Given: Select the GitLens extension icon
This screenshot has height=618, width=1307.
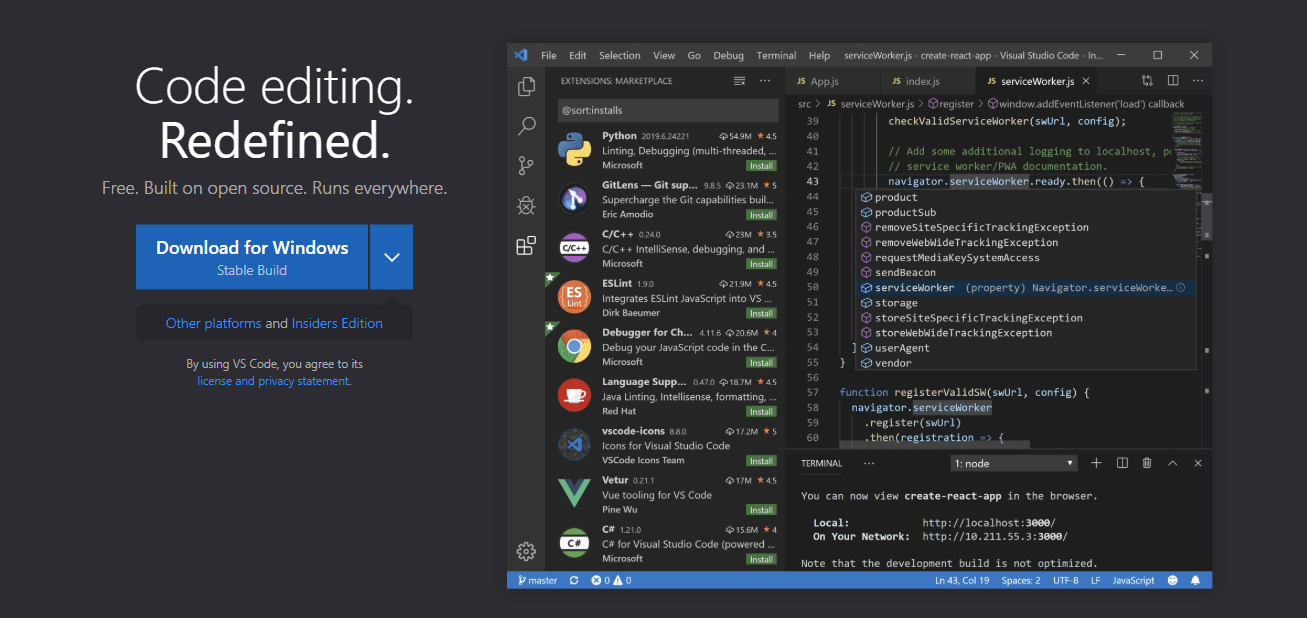Looking at the screenshot, I should click(x=574, y=199).
